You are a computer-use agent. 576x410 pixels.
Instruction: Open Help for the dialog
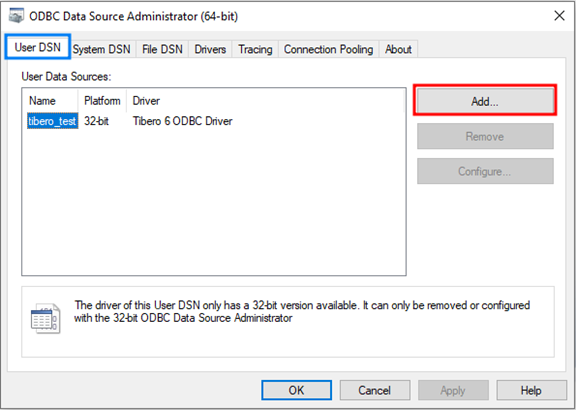pyautogui.click(x=531, y=390)
